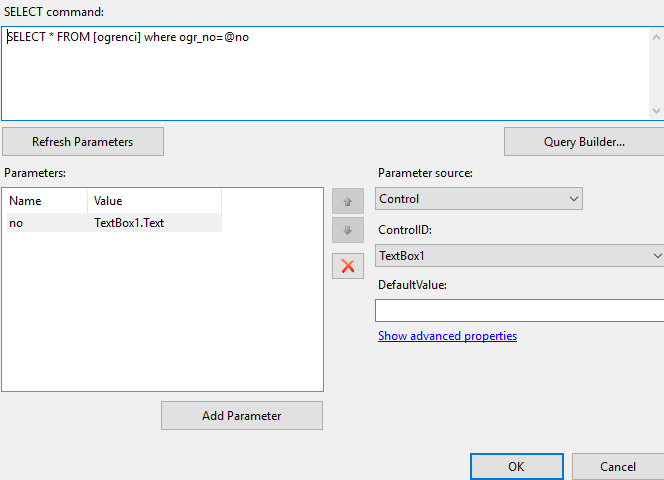Confirm the dialog with OK
664x480 pixels.
(517, 466)
